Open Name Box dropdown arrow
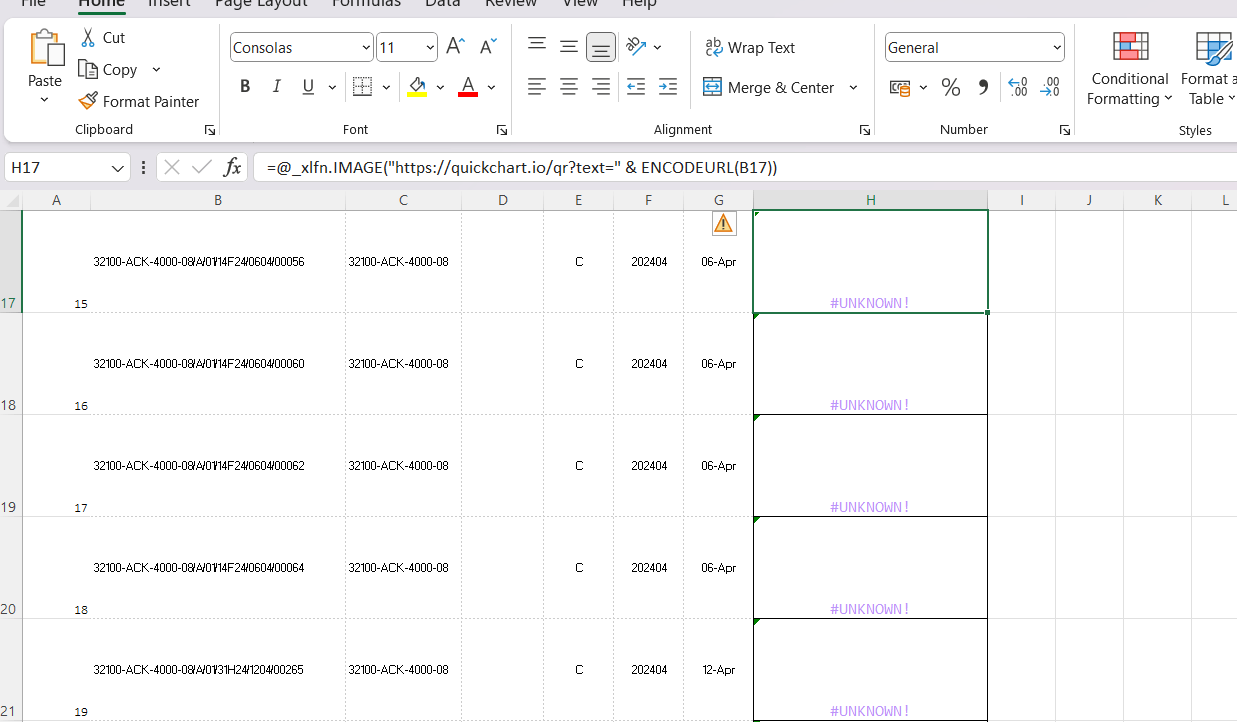The width and height of the screenshot is (1237, 722). [119, 168]
